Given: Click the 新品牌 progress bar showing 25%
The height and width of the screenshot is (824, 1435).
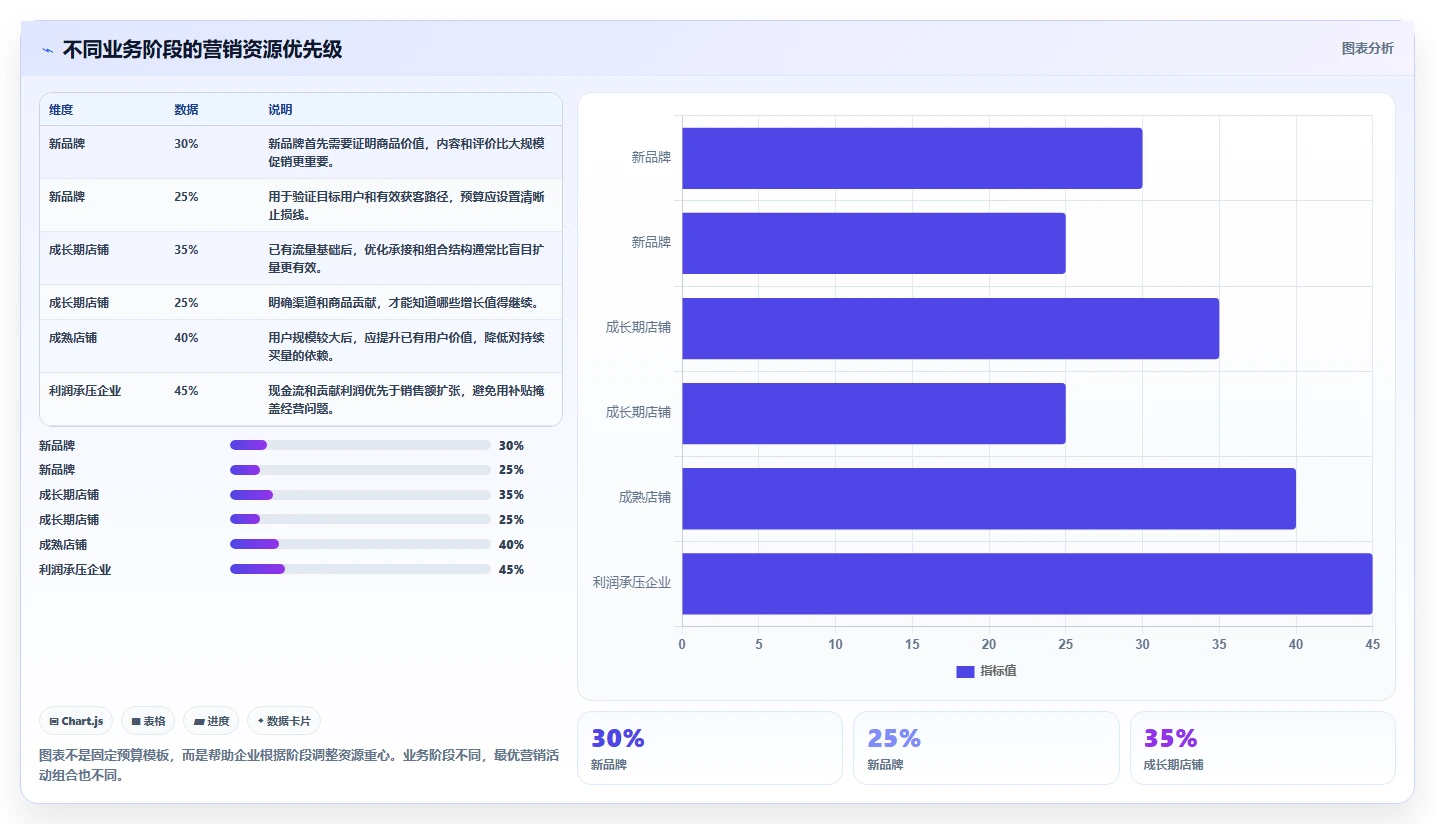Looking at the screenshot, I should (x=360, y=470).
